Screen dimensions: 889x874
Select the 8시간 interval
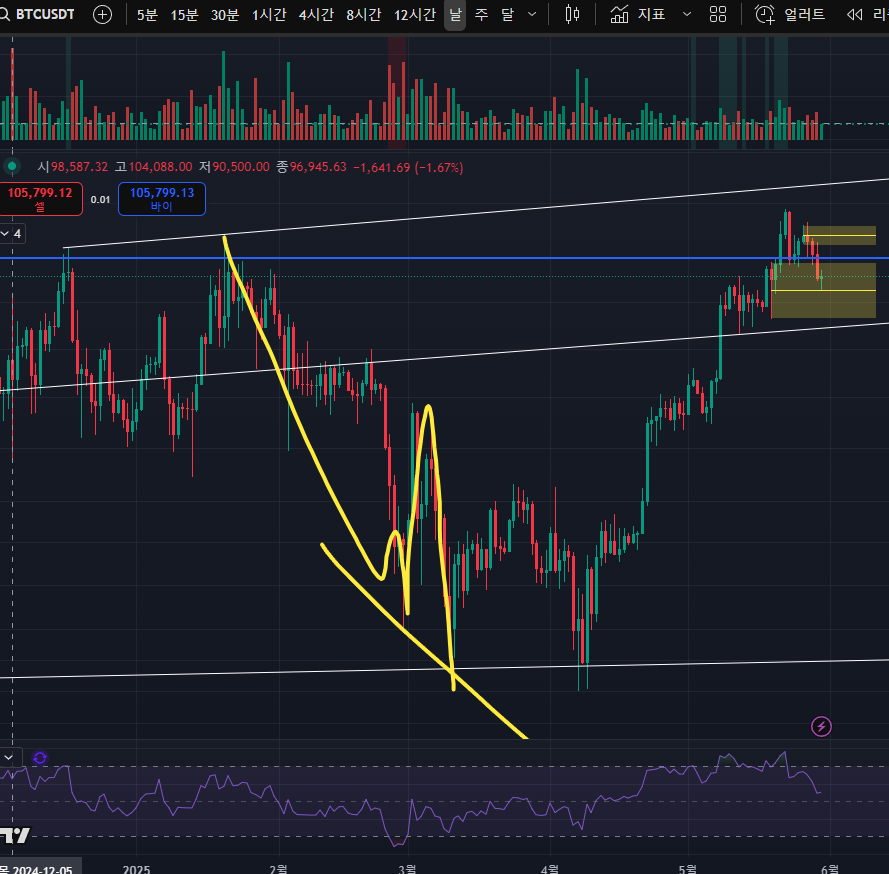coord(363,15)
